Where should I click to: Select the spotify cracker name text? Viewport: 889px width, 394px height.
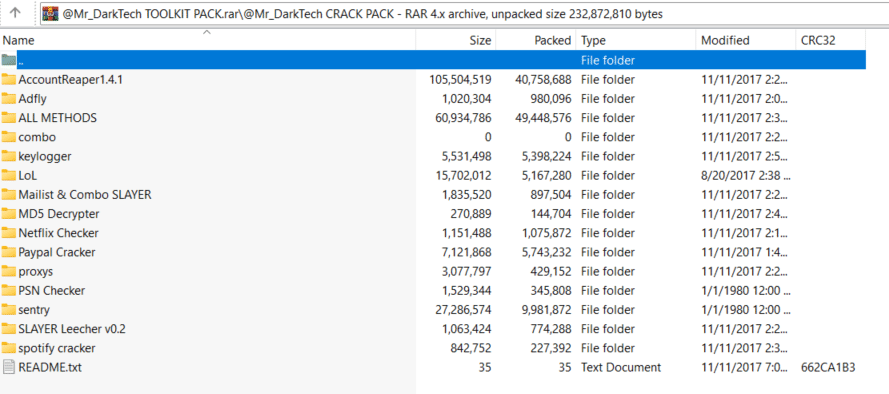point(57,348)
